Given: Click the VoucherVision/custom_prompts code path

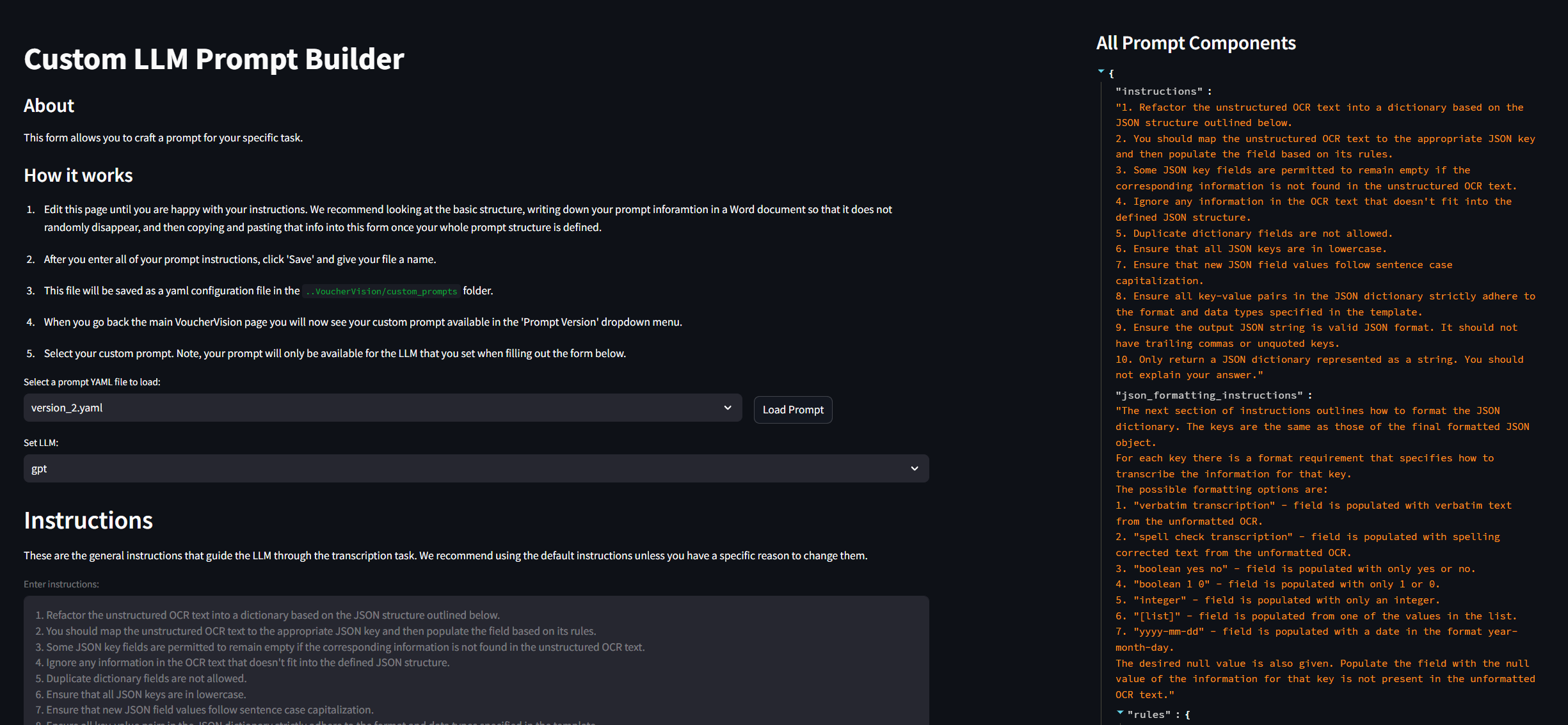Looking at the screenshot, I should 381,291.
